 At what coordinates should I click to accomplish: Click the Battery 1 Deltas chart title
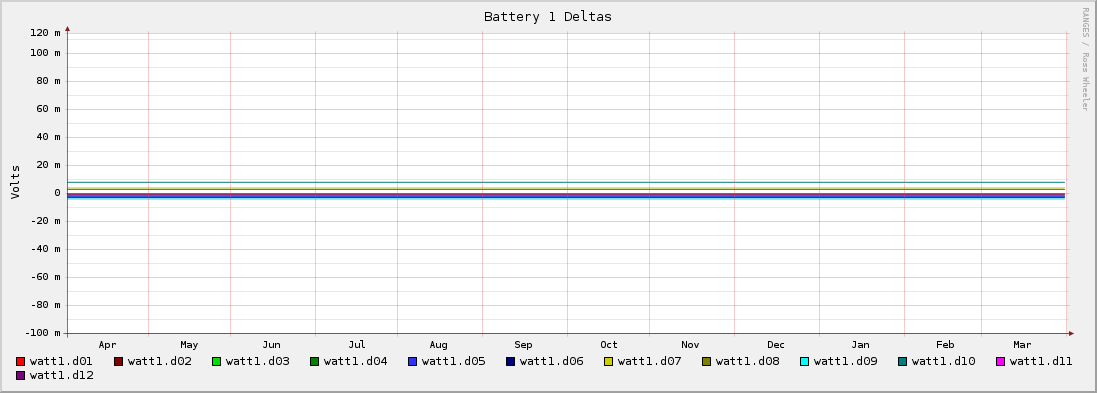pyautogui.click(x=548, y=17)
